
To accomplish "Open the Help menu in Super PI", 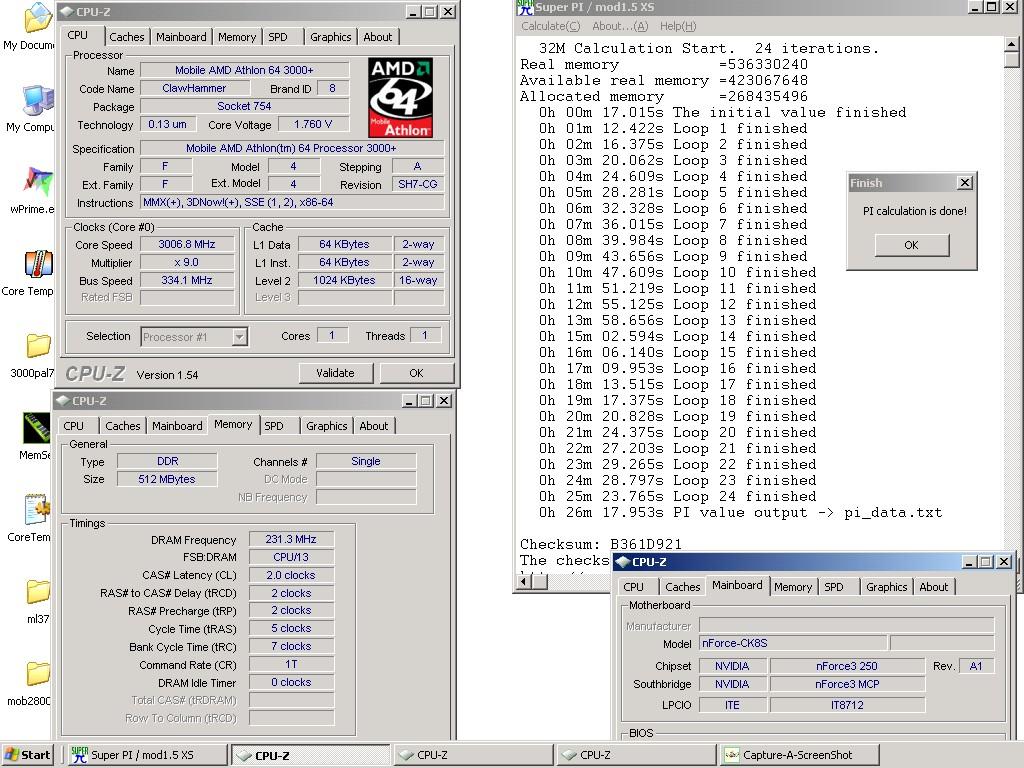I will 678,26.
